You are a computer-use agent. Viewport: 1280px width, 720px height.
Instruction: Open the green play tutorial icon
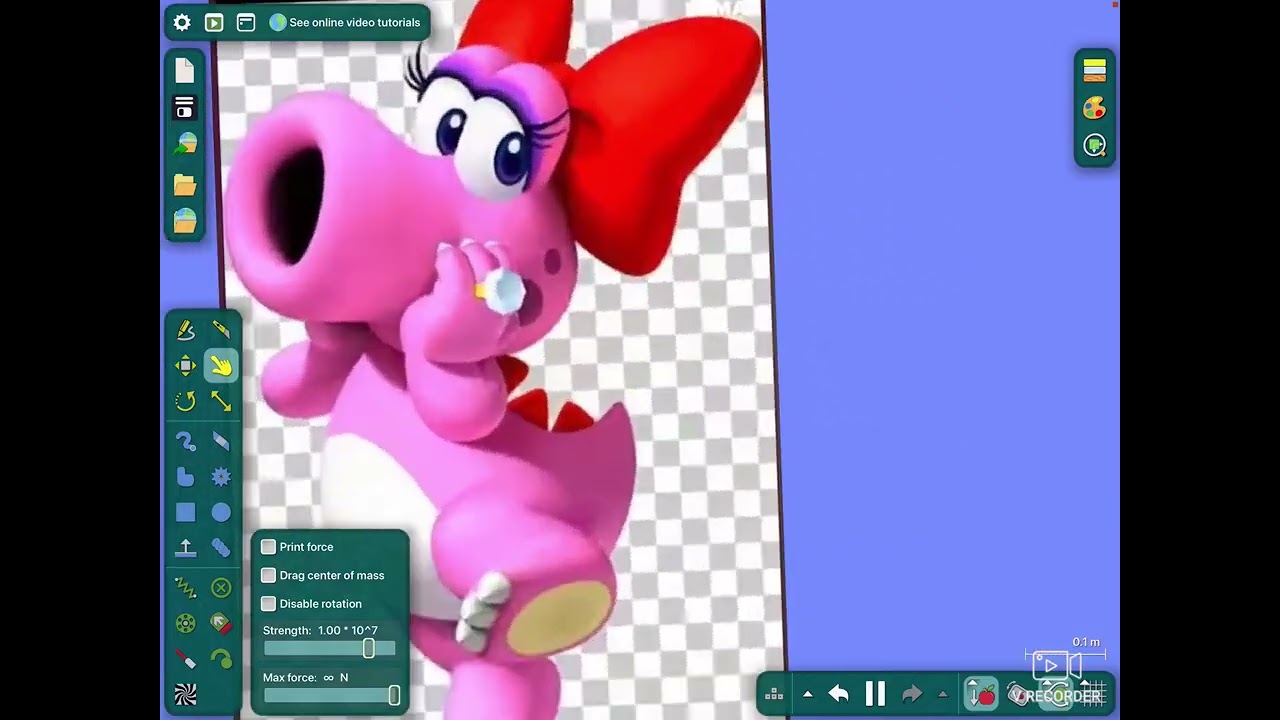214,22
